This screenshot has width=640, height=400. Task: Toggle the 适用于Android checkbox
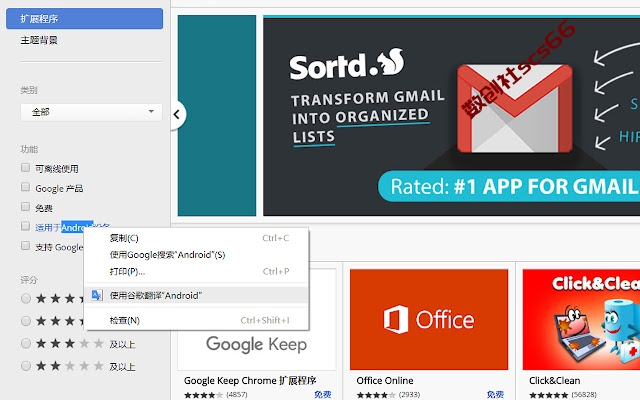click(x=25, y=226)
